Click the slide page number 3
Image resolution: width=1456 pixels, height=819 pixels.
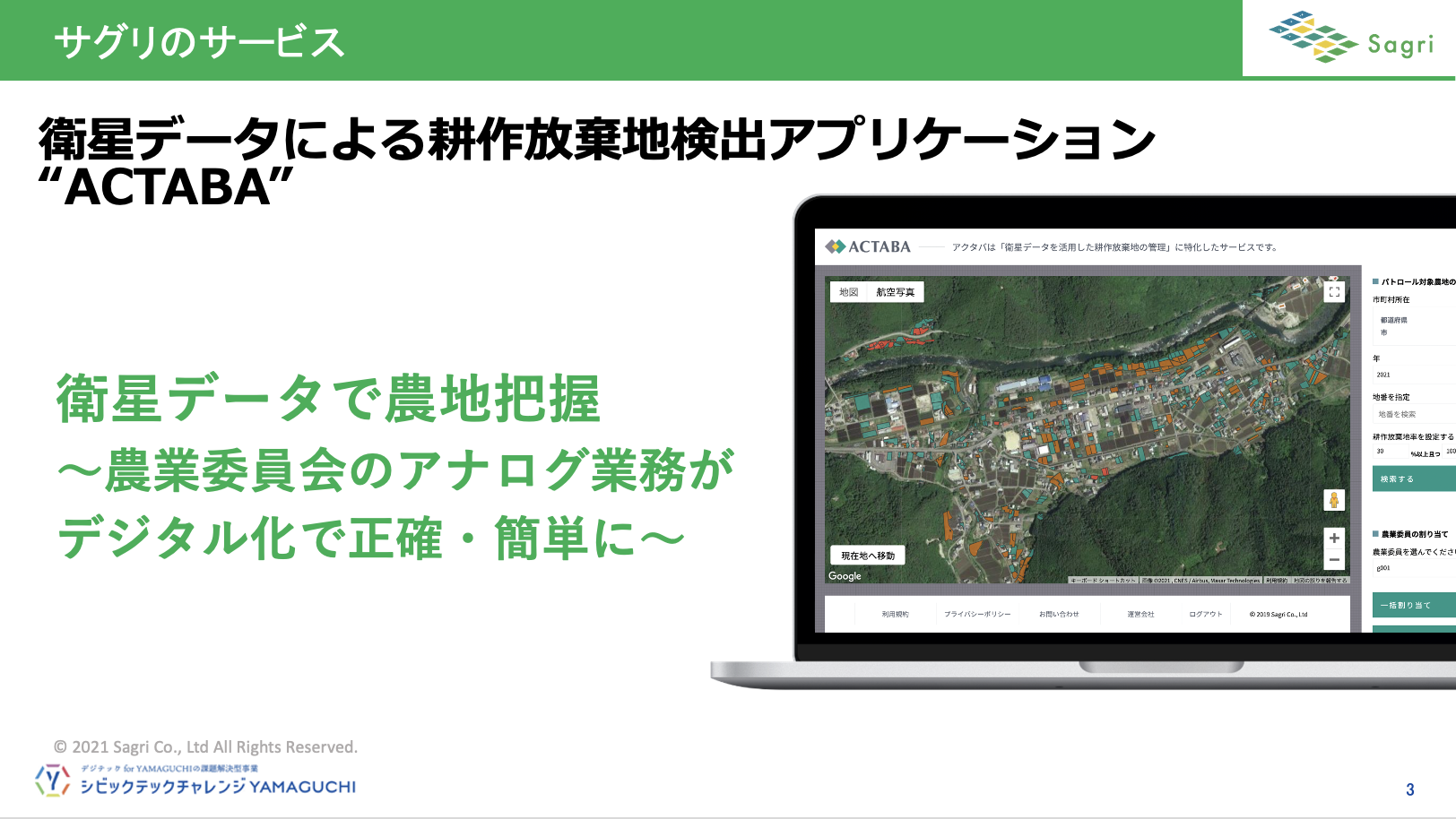tap(1410, 789)
